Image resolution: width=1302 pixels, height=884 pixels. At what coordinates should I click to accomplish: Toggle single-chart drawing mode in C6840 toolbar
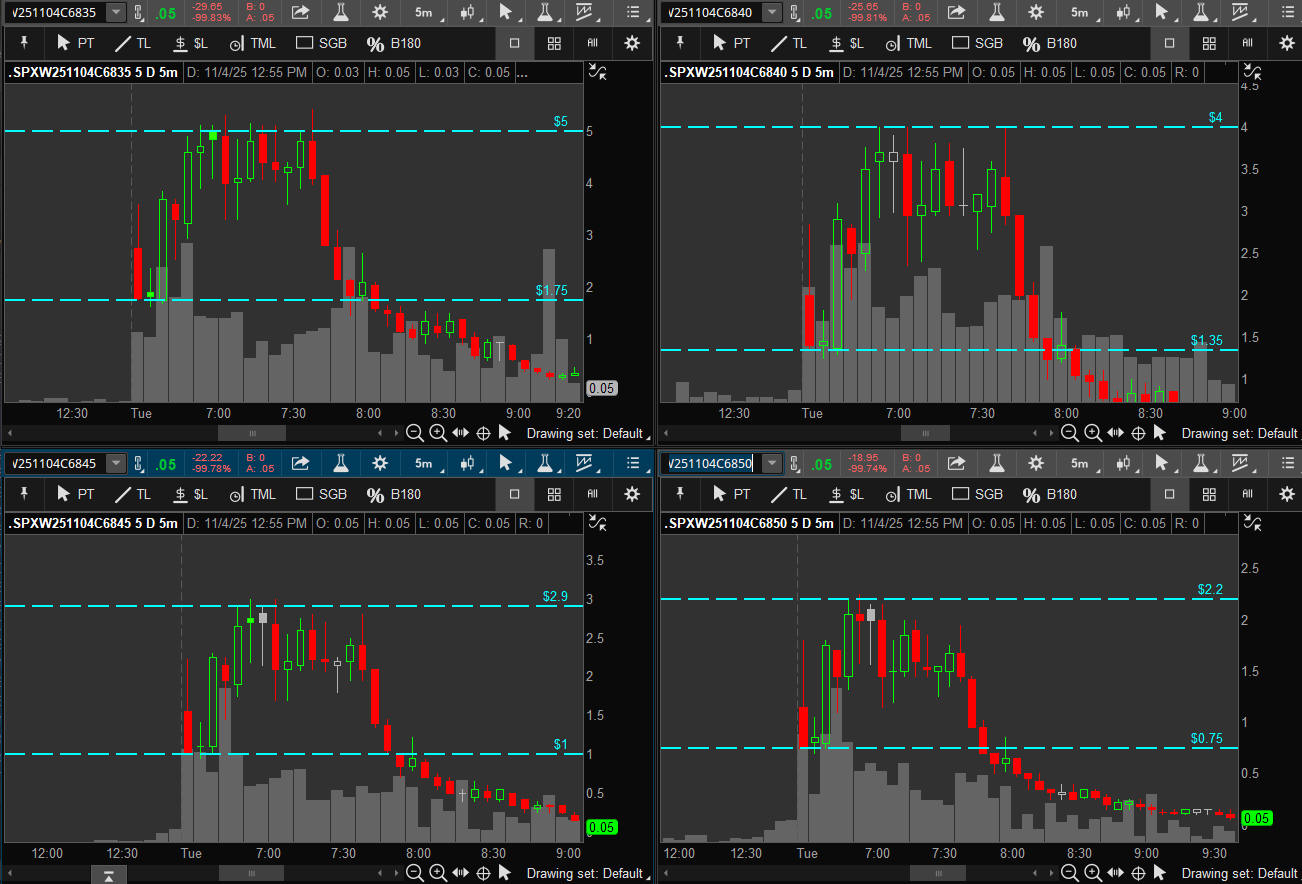[1170, 43]
